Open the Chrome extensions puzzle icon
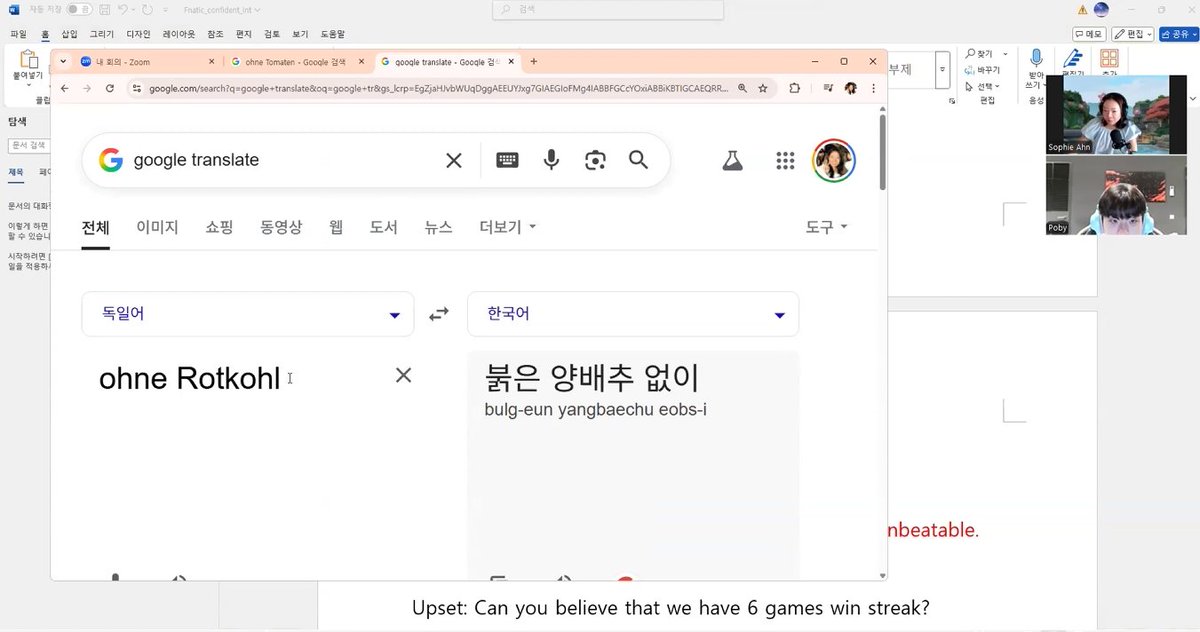Viewport: 1200px width, 632px height. [x=795, y=88]
